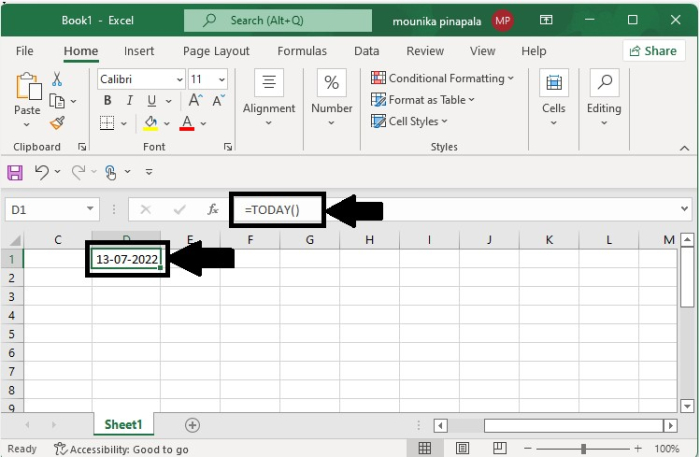Switch to Page Break Preview icon
The image size is (700, 457).
pyautogui.click(x=499, y=448)
